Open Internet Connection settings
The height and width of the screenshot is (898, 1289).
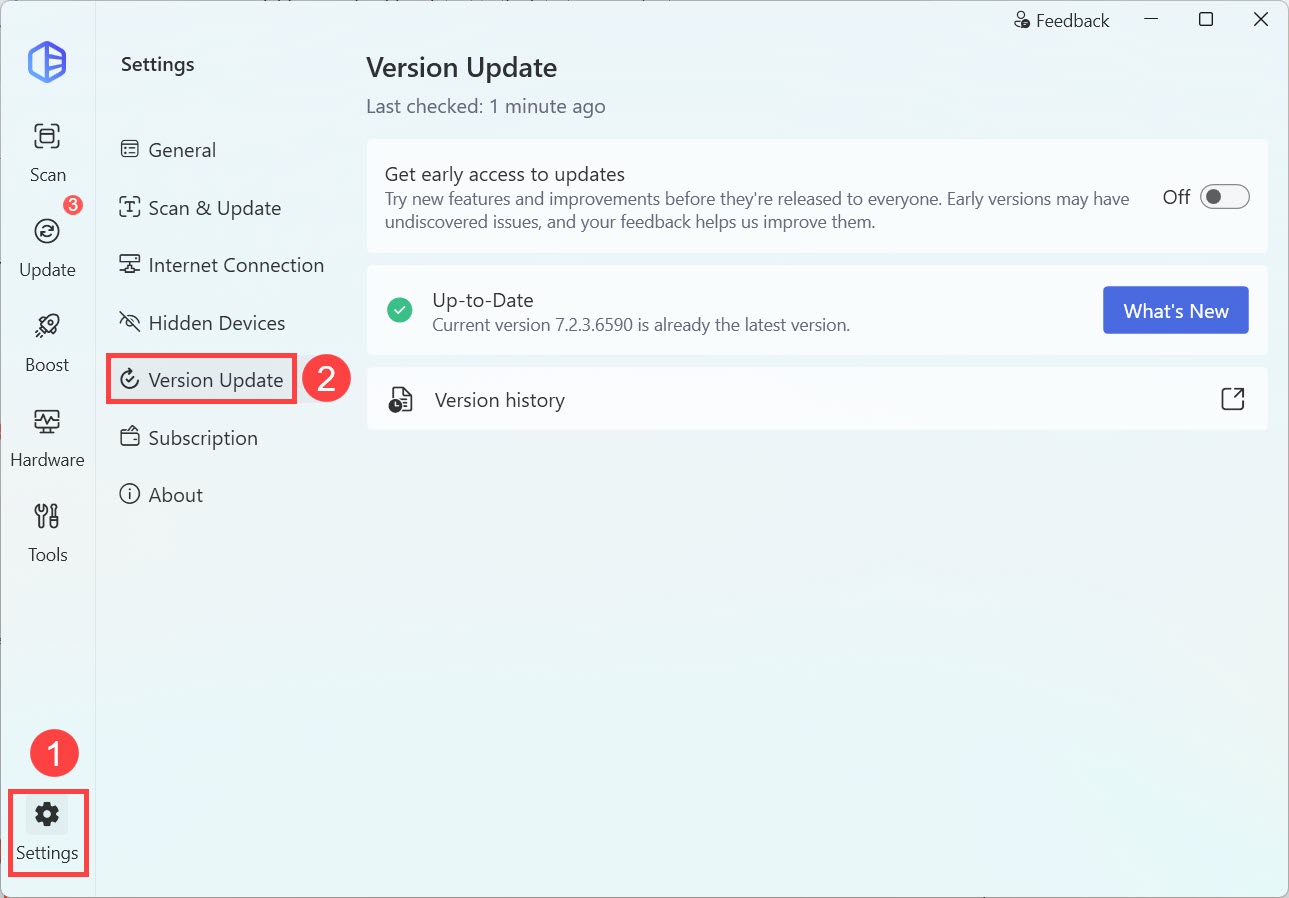pos(222,265)
